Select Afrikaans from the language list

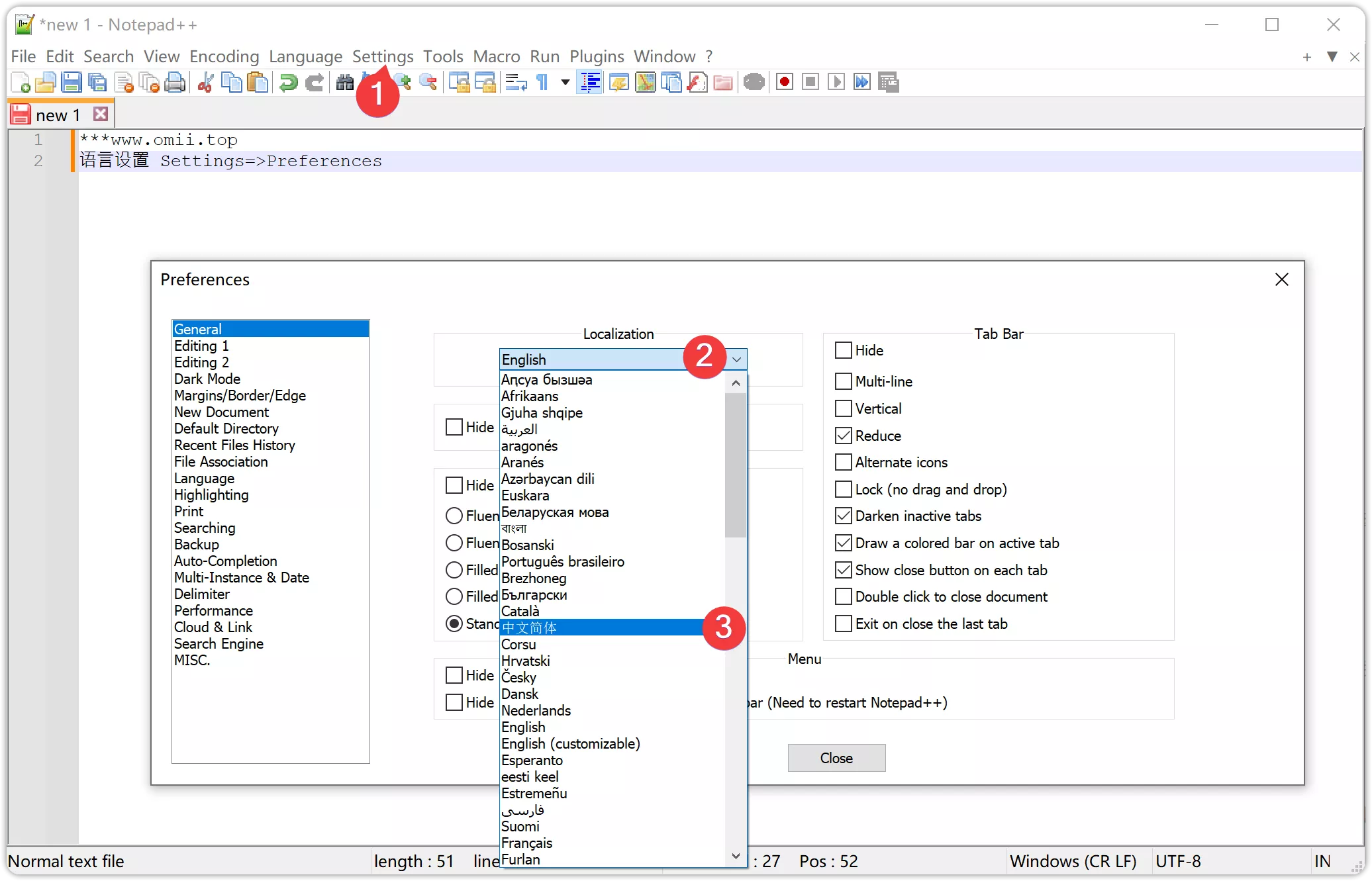(612, 396)
